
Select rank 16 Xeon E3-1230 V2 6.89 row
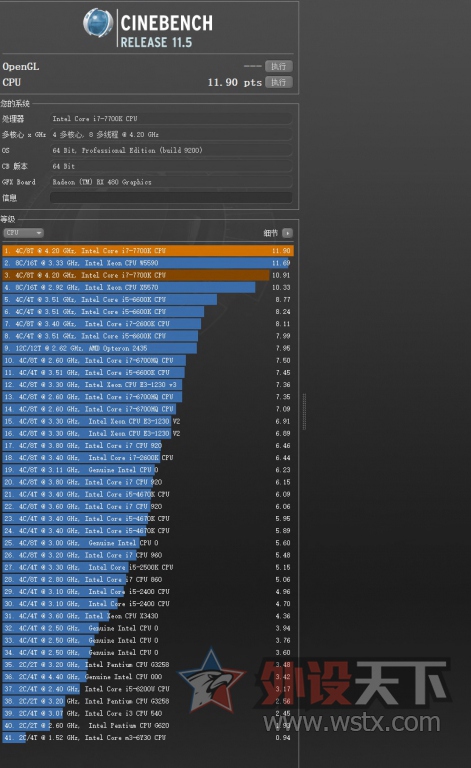[148, 433]
